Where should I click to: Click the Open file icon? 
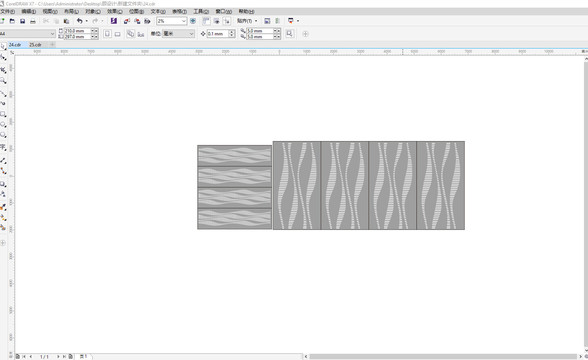click(12, 21)
